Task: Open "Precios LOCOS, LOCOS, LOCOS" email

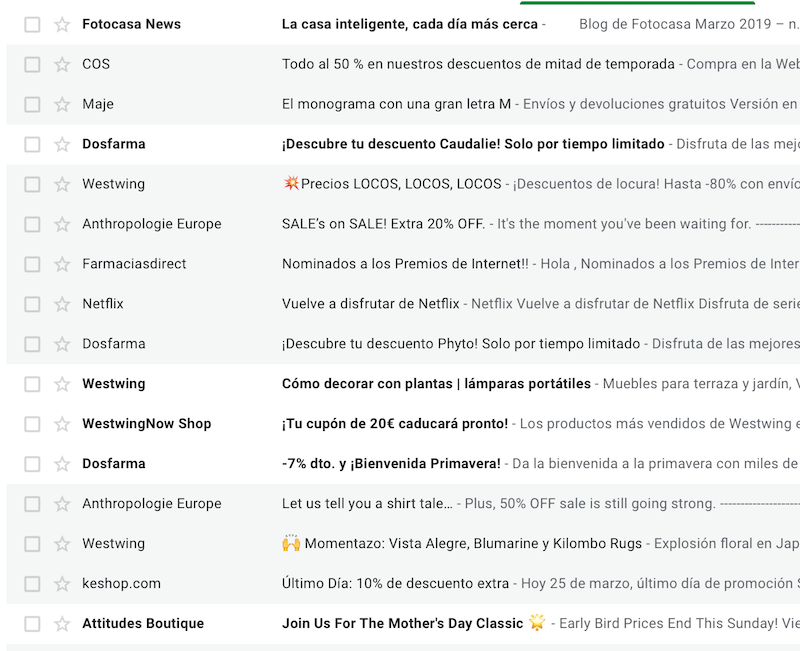Action: click(392, 184)
